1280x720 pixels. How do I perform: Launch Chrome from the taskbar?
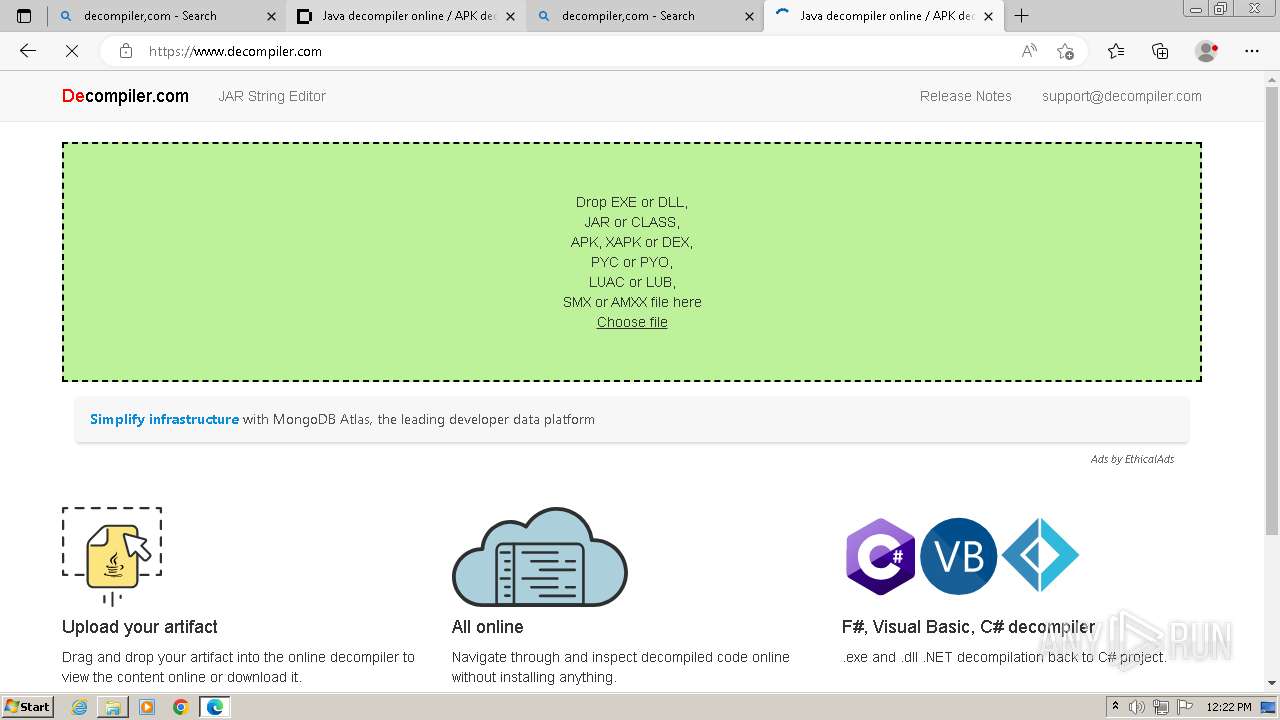[180, 707]
